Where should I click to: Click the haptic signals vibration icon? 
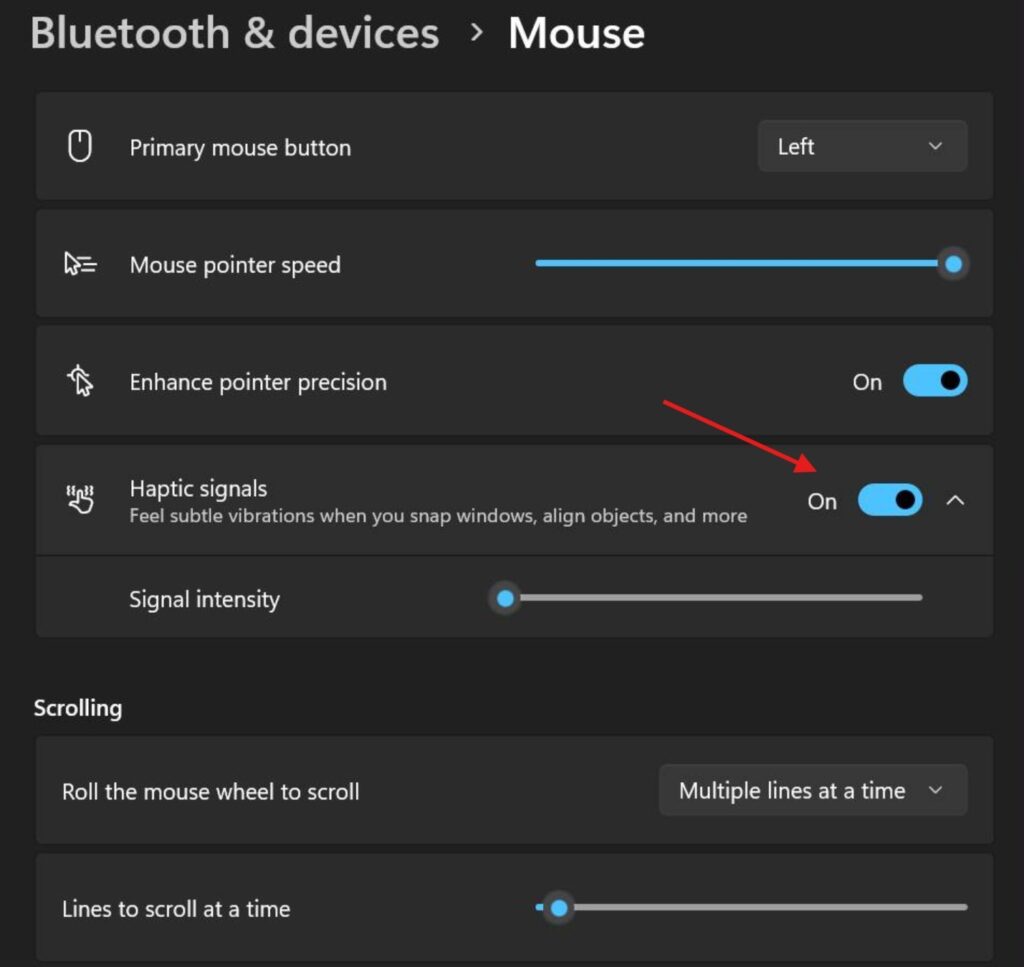coord(80,498)
